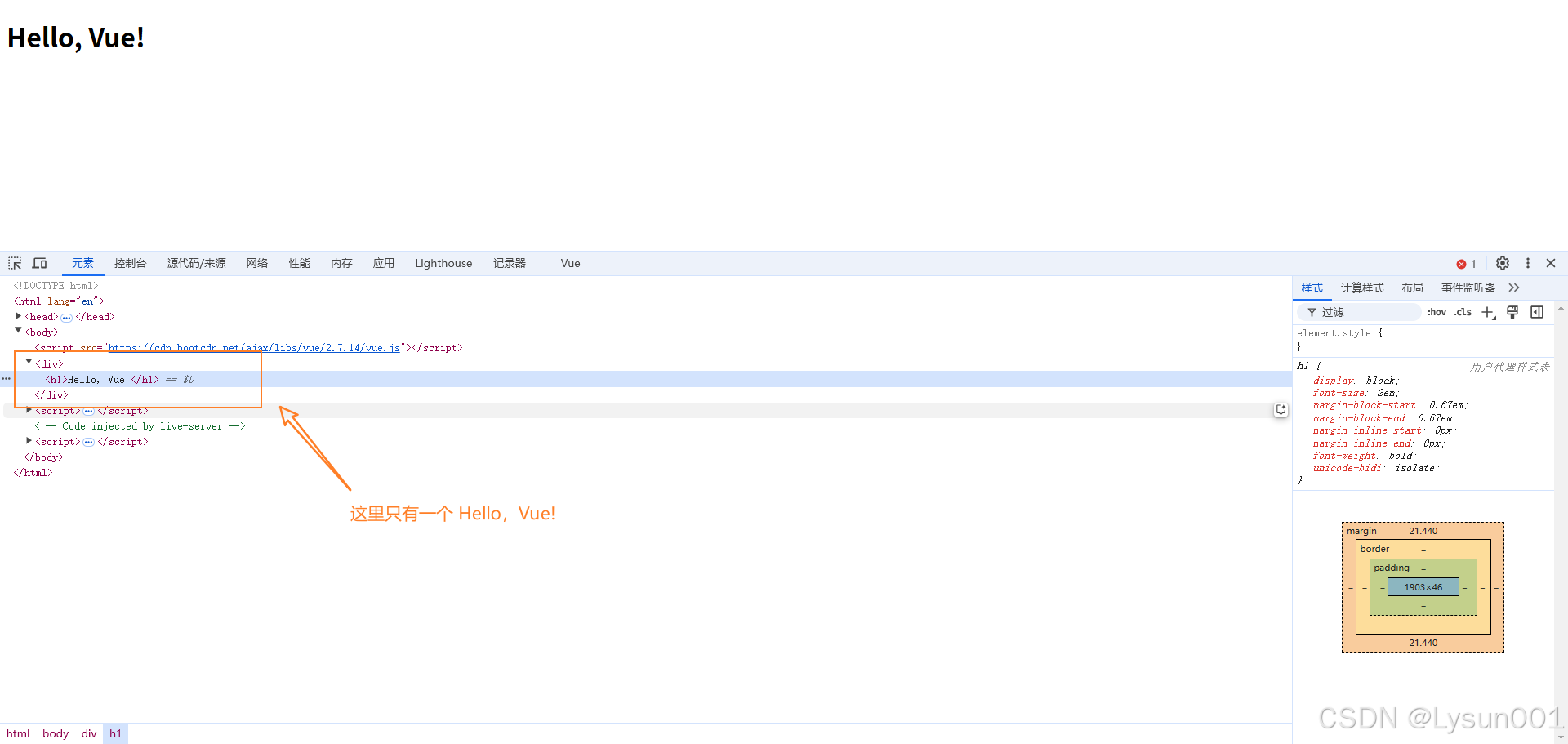Select the html lang="en" node
This screenshot has width=1568, height=744.
[x=59, y=301]
